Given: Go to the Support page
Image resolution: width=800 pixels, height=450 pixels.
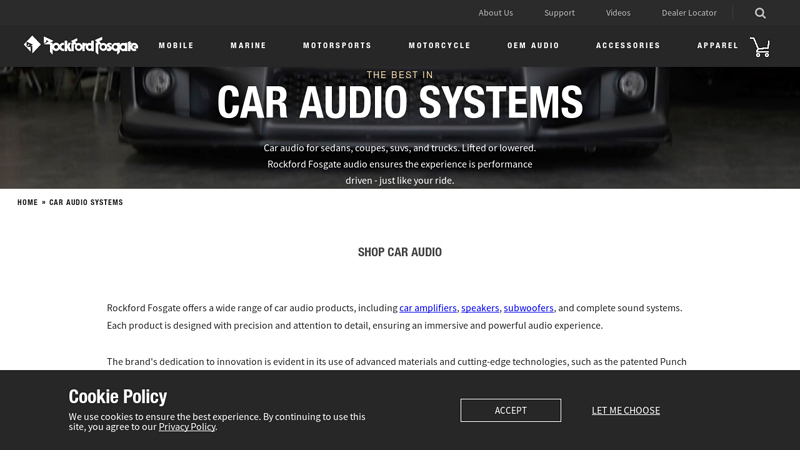Looking at the screenshot, I should (x=559, y=13).
